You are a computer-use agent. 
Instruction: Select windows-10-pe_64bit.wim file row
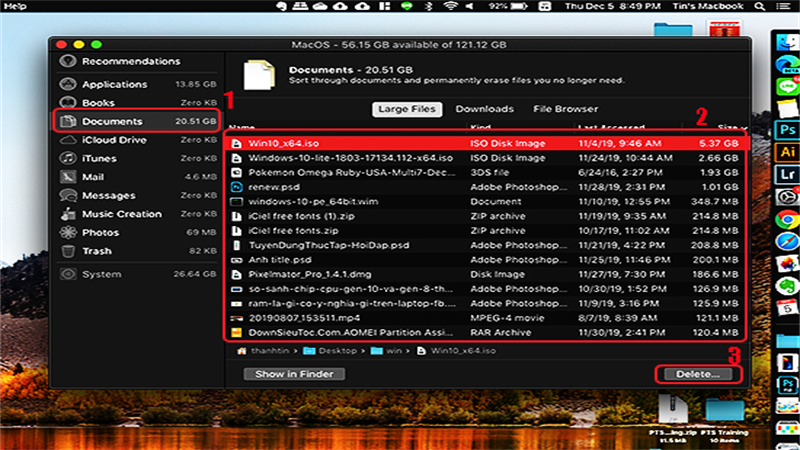click(x=485, y=202)
